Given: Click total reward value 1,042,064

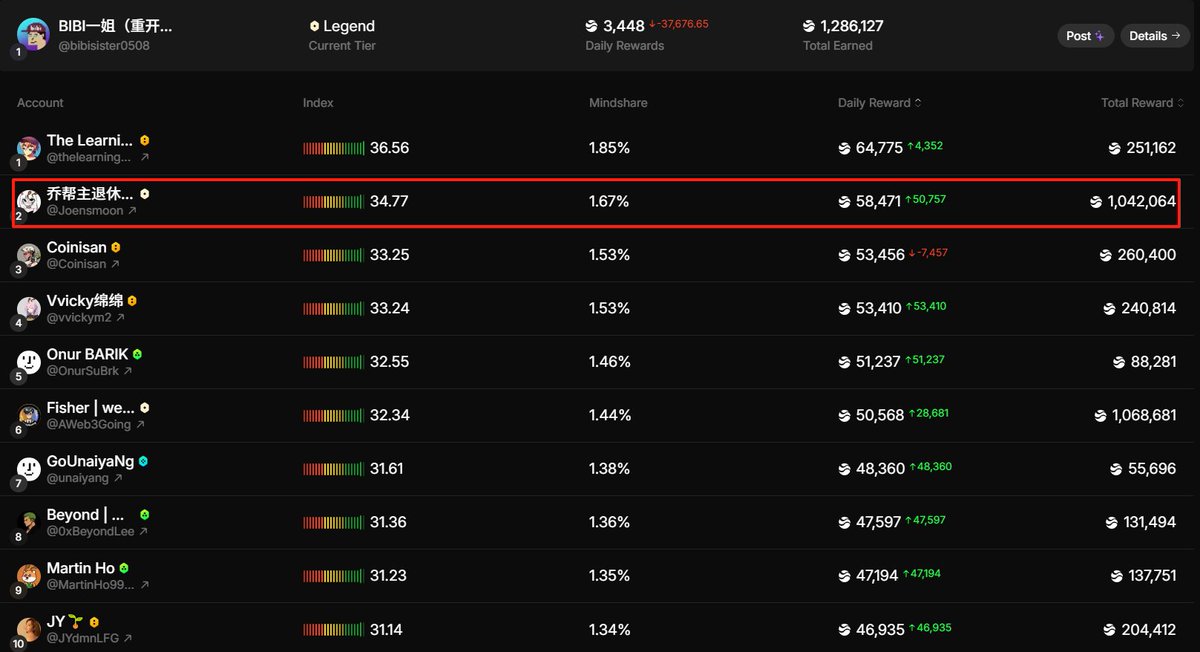Looking at the screenshot, I should (x=1142, y=201).
